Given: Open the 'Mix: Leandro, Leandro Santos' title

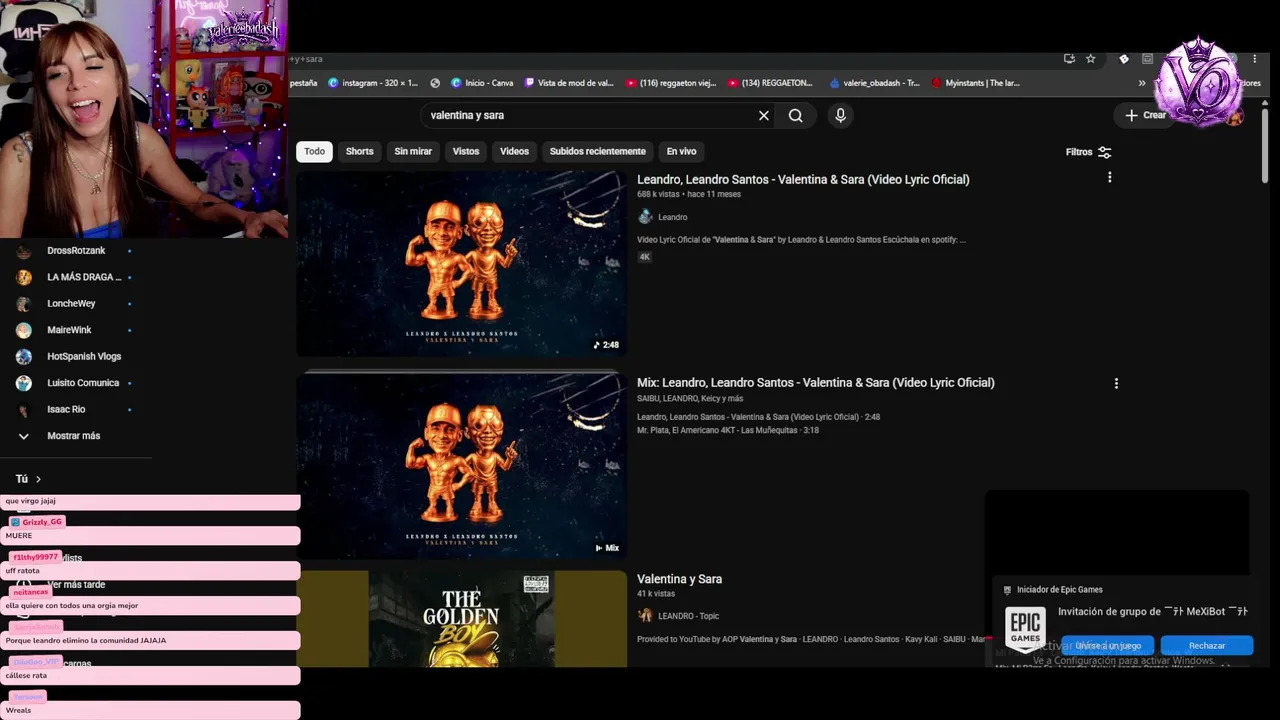Looking at the screenshot, I should 816,383.
